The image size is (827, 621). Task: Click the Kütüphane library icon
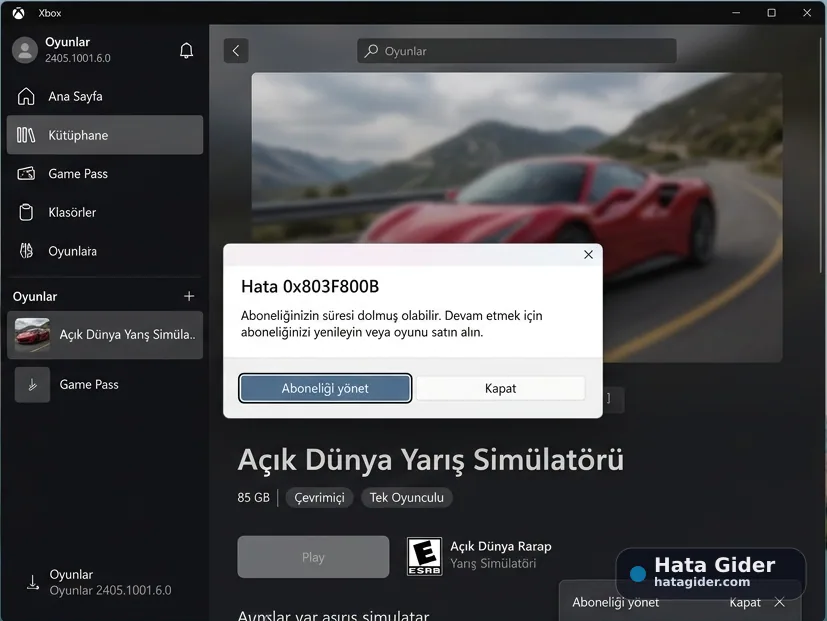pos(26,135)
